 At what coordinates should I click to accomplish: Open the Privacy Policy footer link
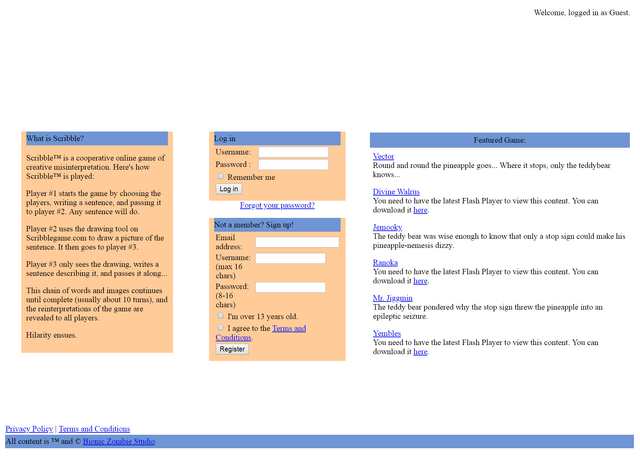pos(29,429)
